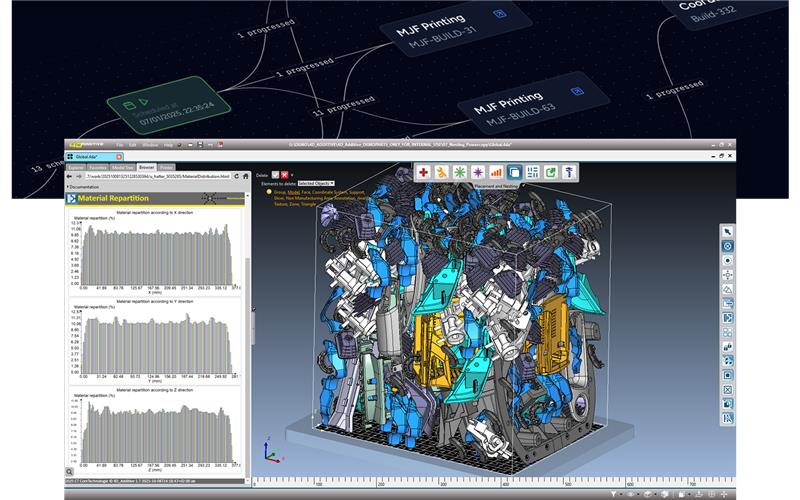This screenshot has height=500, width=800.
Task: Select the arrow pointer tool in right toolbar
Action: click(727, 231)
